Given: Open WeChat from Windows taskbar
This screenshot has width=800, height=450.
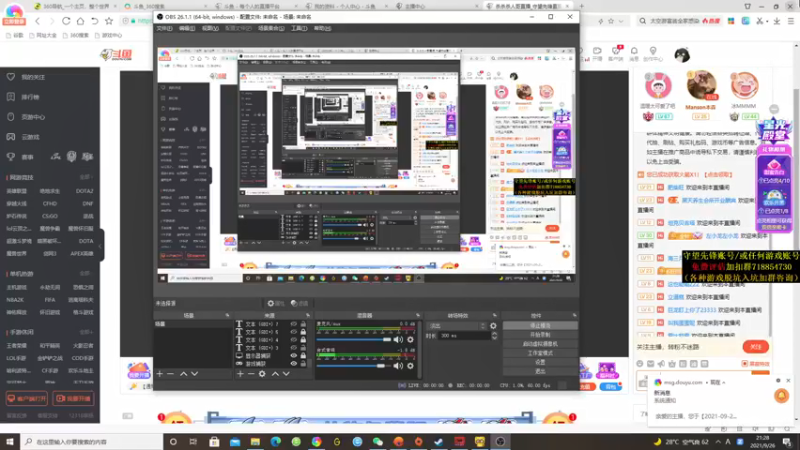Looking at the screenshot, I should tap(378, 441).
